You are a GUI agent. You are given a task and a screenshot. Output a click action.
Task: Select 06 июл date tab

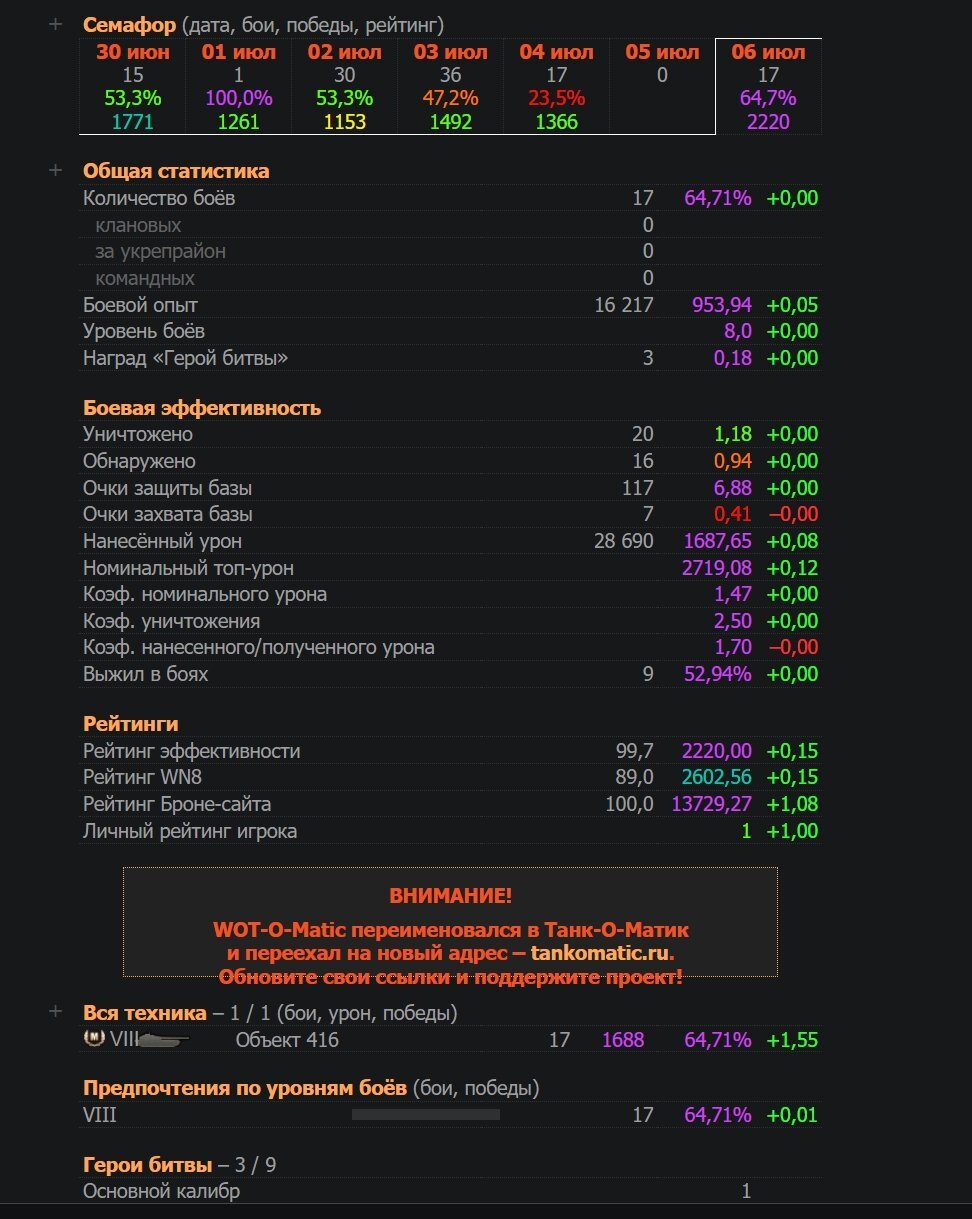click(768, 87)
